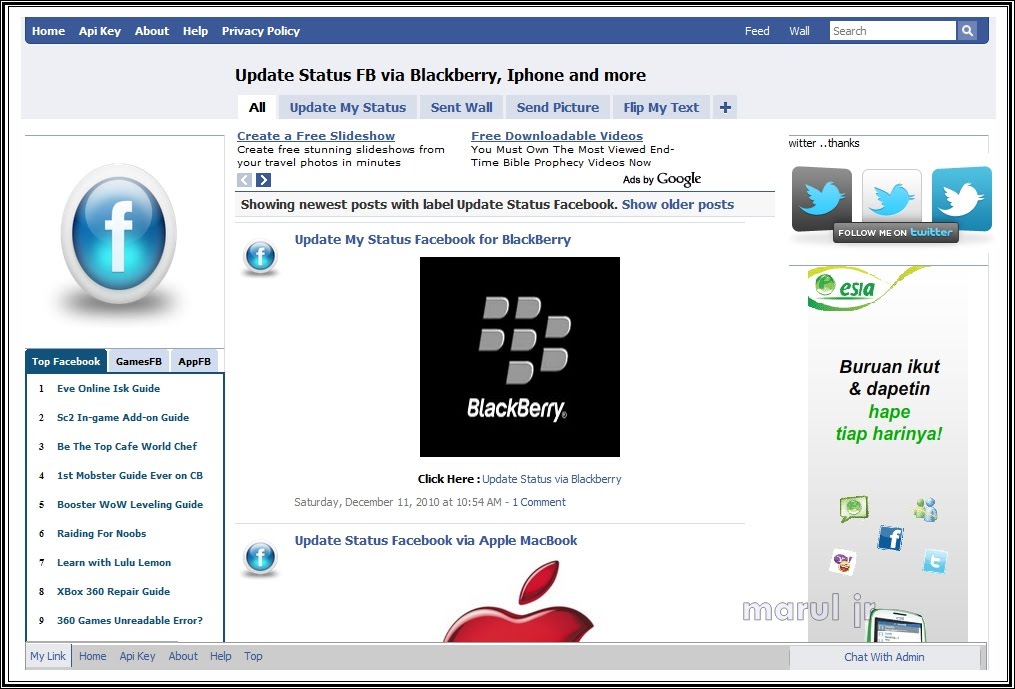
Task: Click My Link in the bottom bar
Action: (48, 656)
